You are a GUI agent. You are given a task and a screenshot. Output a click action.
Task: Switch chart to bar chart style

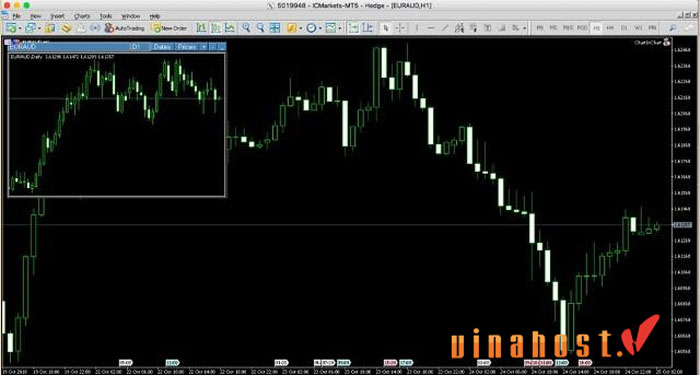201,28
